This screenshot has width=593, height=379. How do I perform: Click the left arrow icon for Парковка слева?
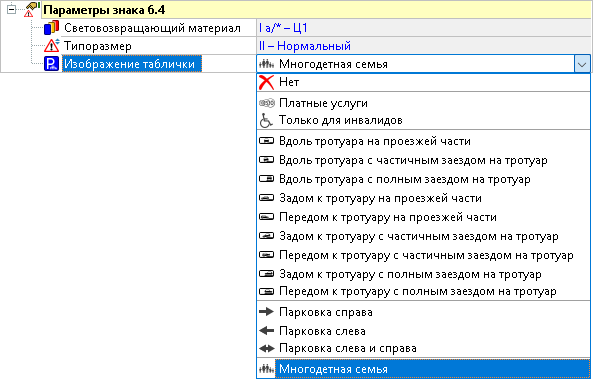[266, 331]
